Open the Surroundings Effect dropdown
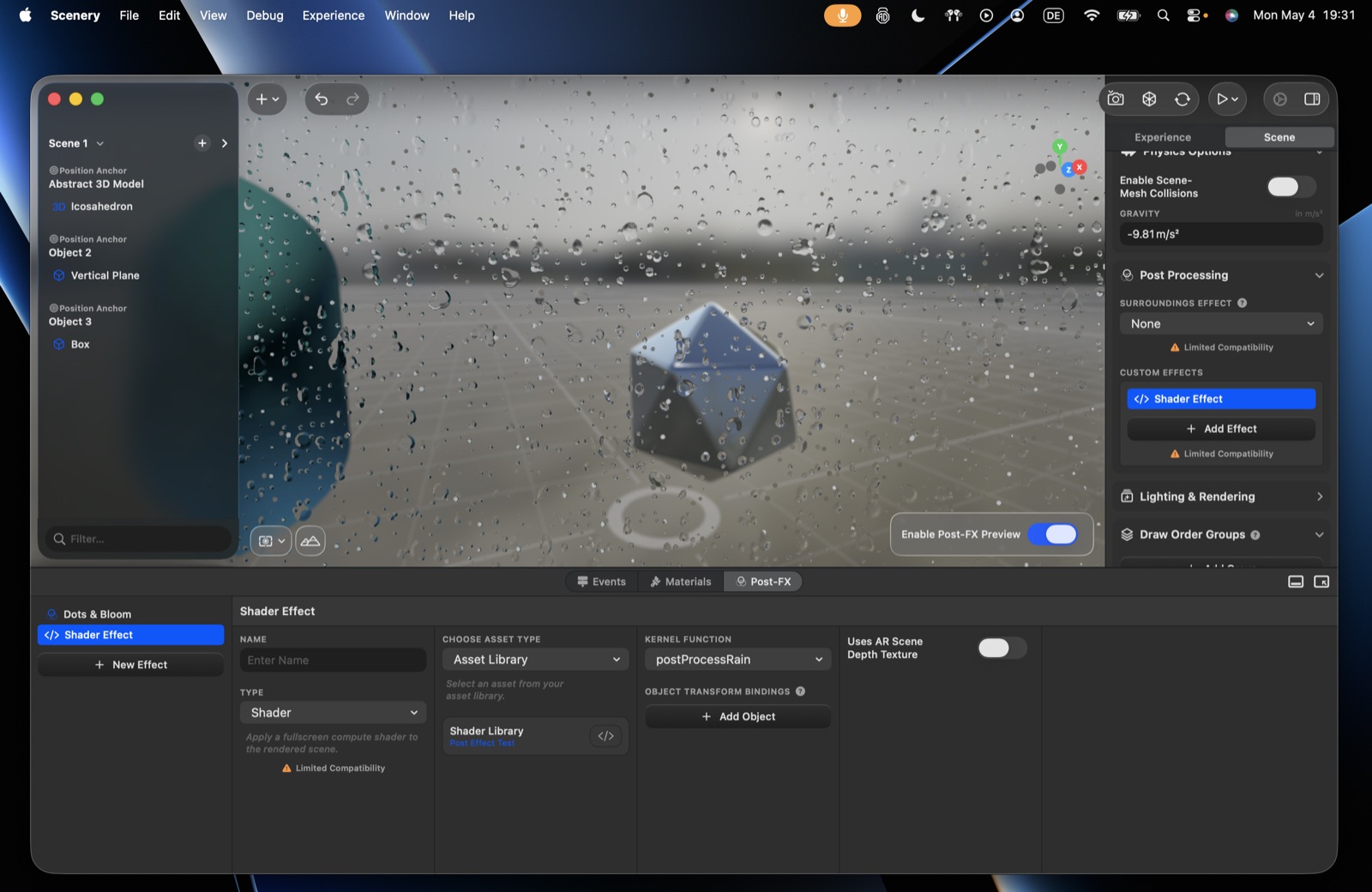 coord(1221,324)
